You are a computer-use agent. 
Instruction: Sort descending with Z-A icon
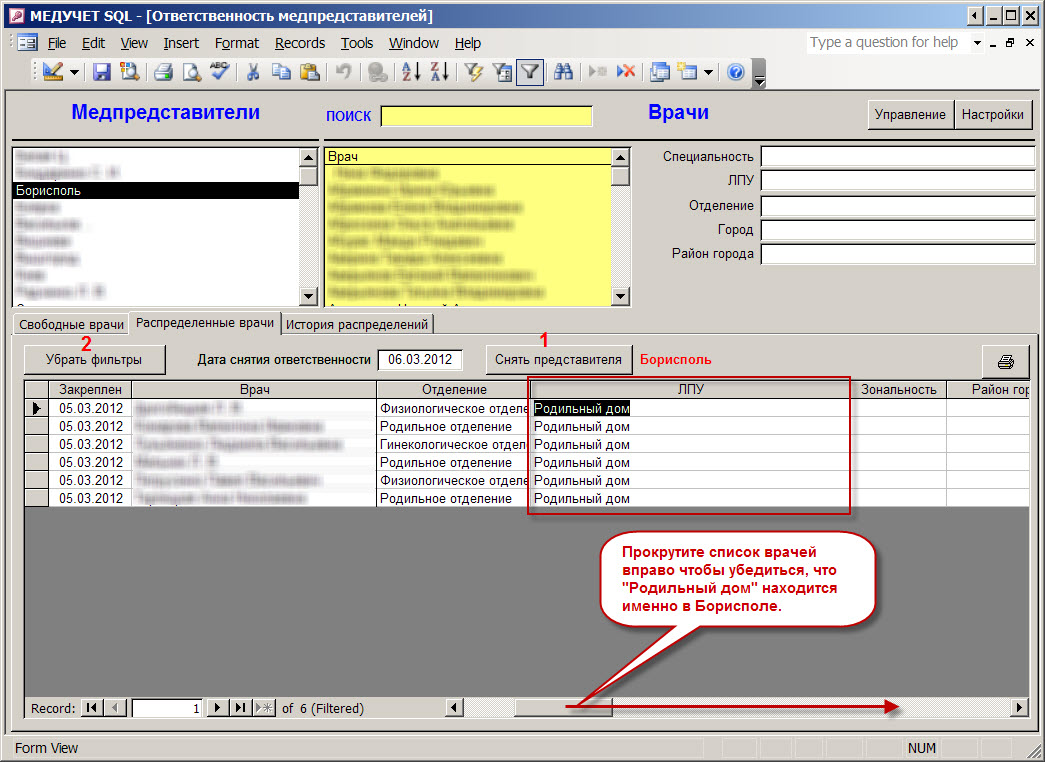click(439, 71)
